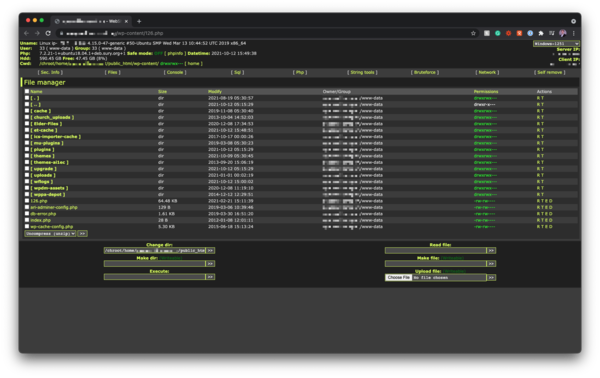
Task: Click the green Grammarly-style extension icon
Action: [x=497, y=33]
